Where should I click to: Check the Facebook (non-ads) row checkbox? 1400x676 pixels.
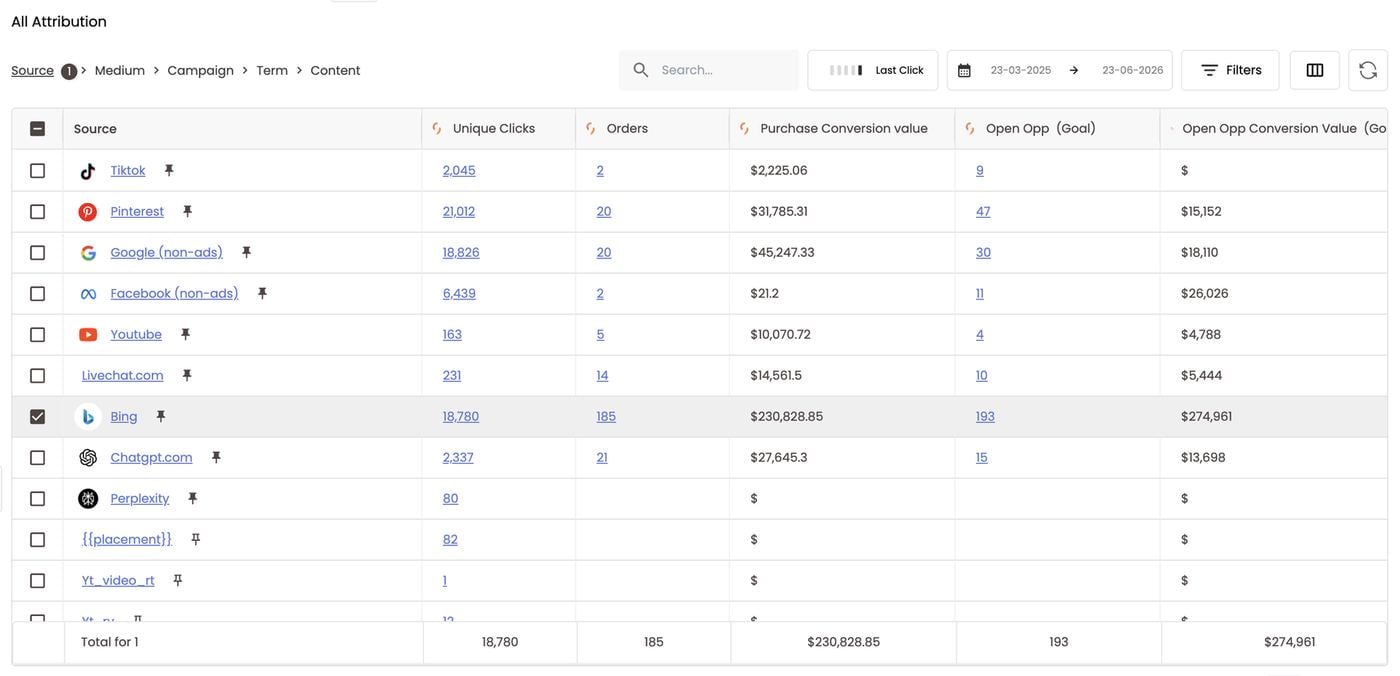pyautogui.click(x=37, y=294)
